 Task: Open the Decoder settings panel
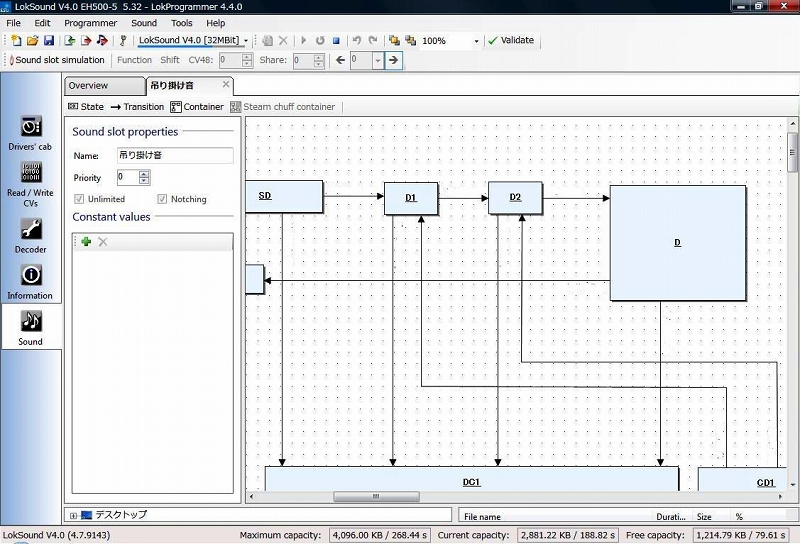point(31,236)
